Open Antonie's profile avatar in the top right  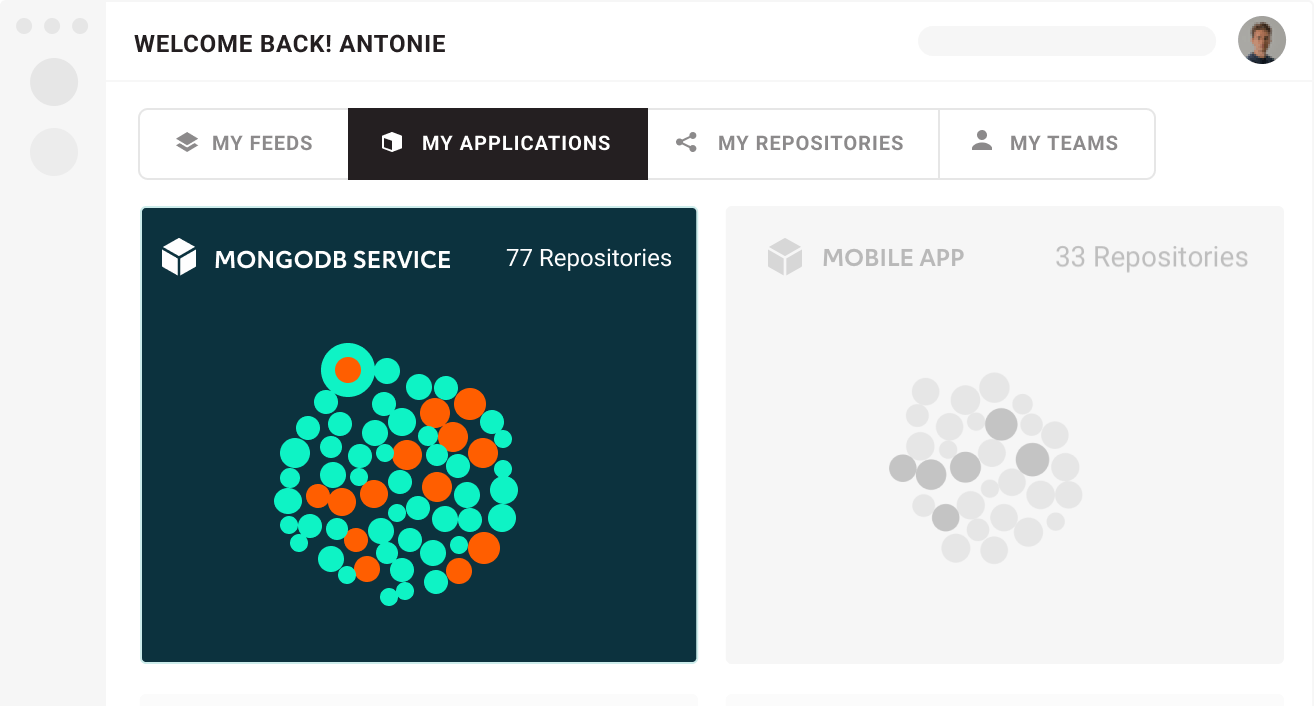(x=1262, y=40)
